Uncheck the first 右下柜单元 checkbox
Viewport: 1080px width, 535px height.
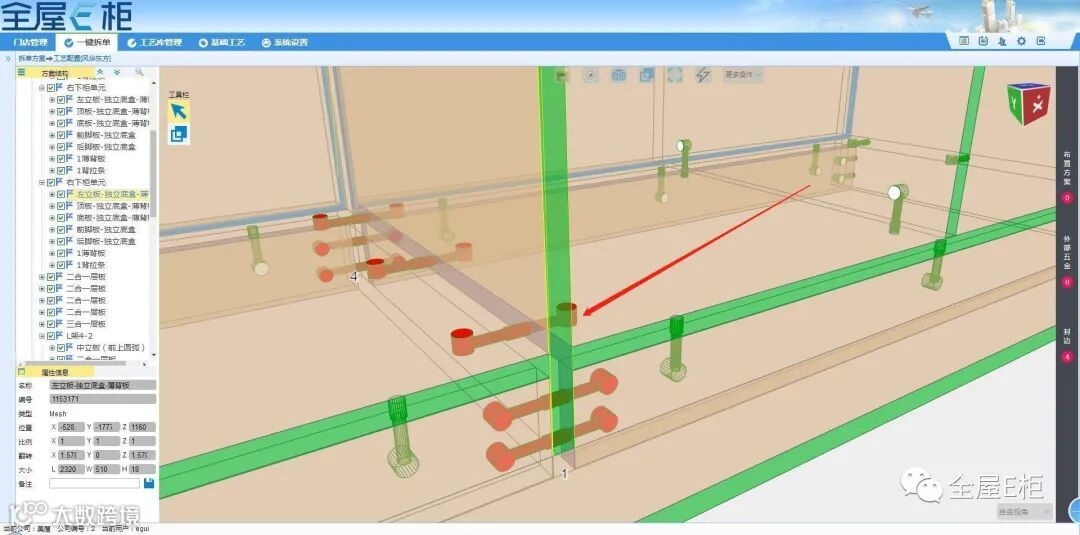(51, 88)
